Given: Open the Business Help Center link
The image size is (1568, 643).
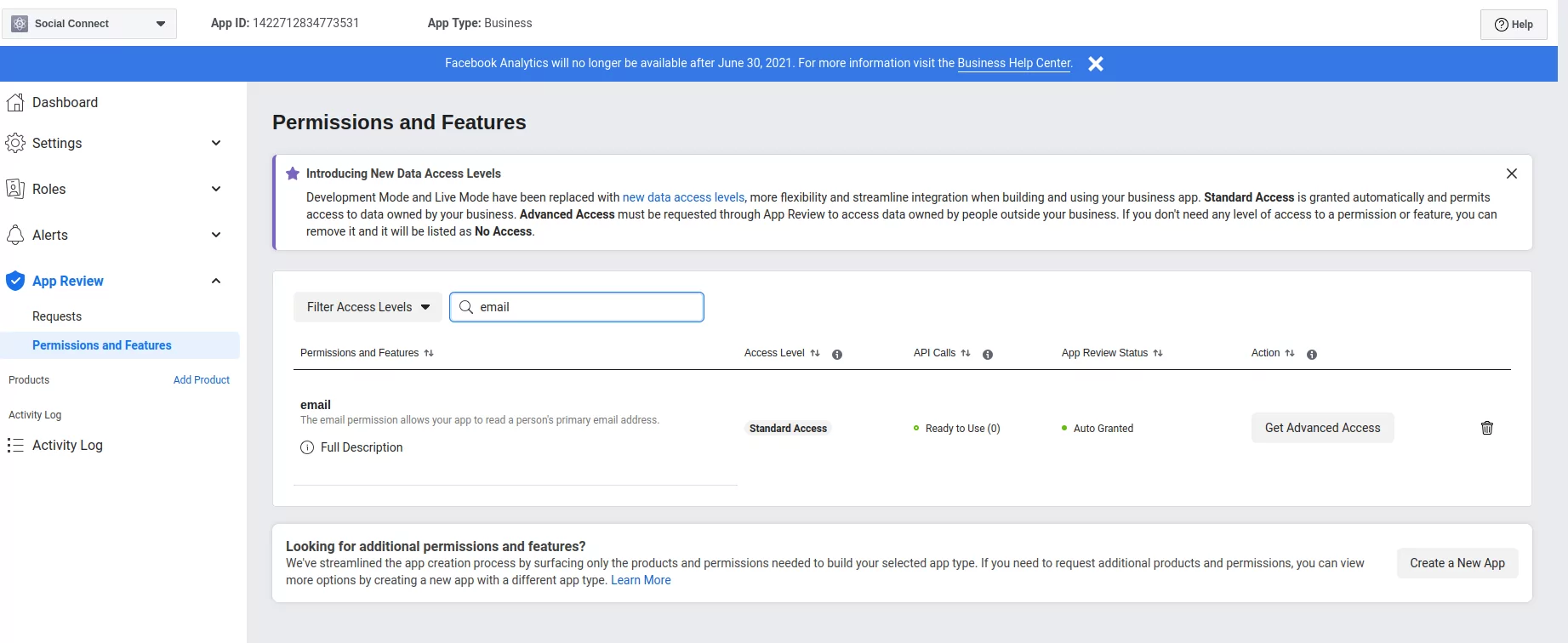Looking at the screenshot, I should click(1014, 63).
